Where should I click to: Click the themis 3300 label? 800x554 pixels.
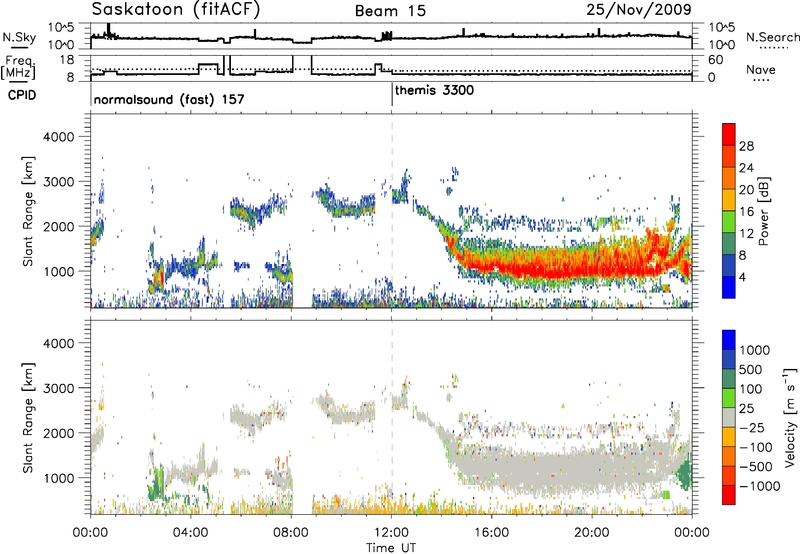tap(434, 90)
